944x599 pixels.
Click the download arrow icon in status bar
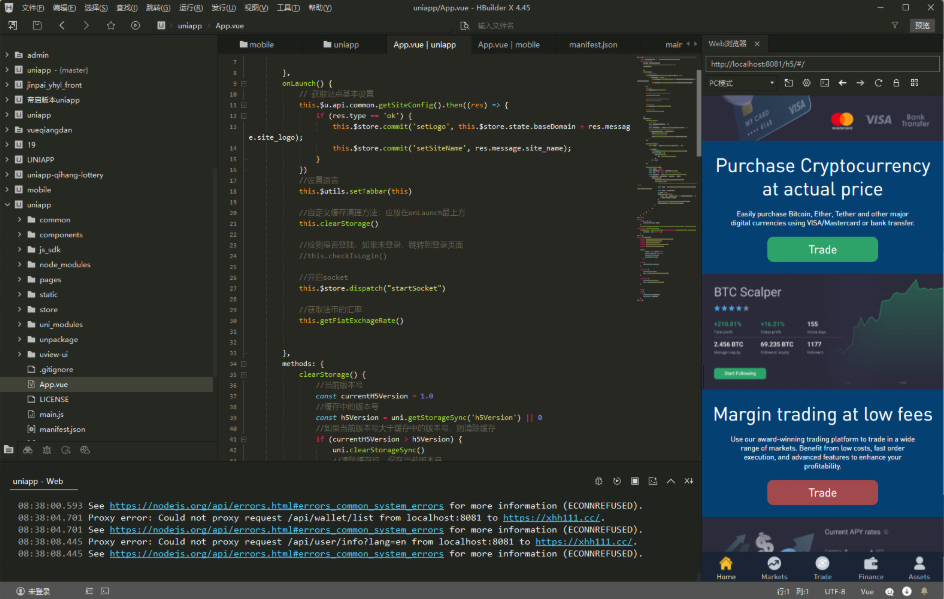(x=907, y=591)
